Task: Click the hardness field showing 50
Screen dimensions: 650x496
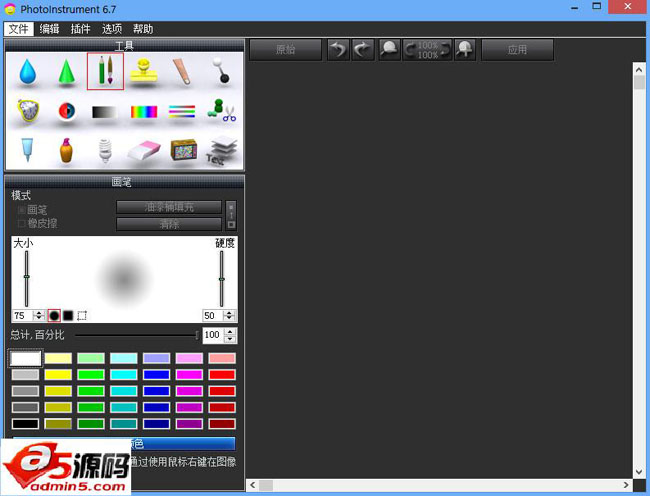Action: pyautogui.click(x=213, y=316)
